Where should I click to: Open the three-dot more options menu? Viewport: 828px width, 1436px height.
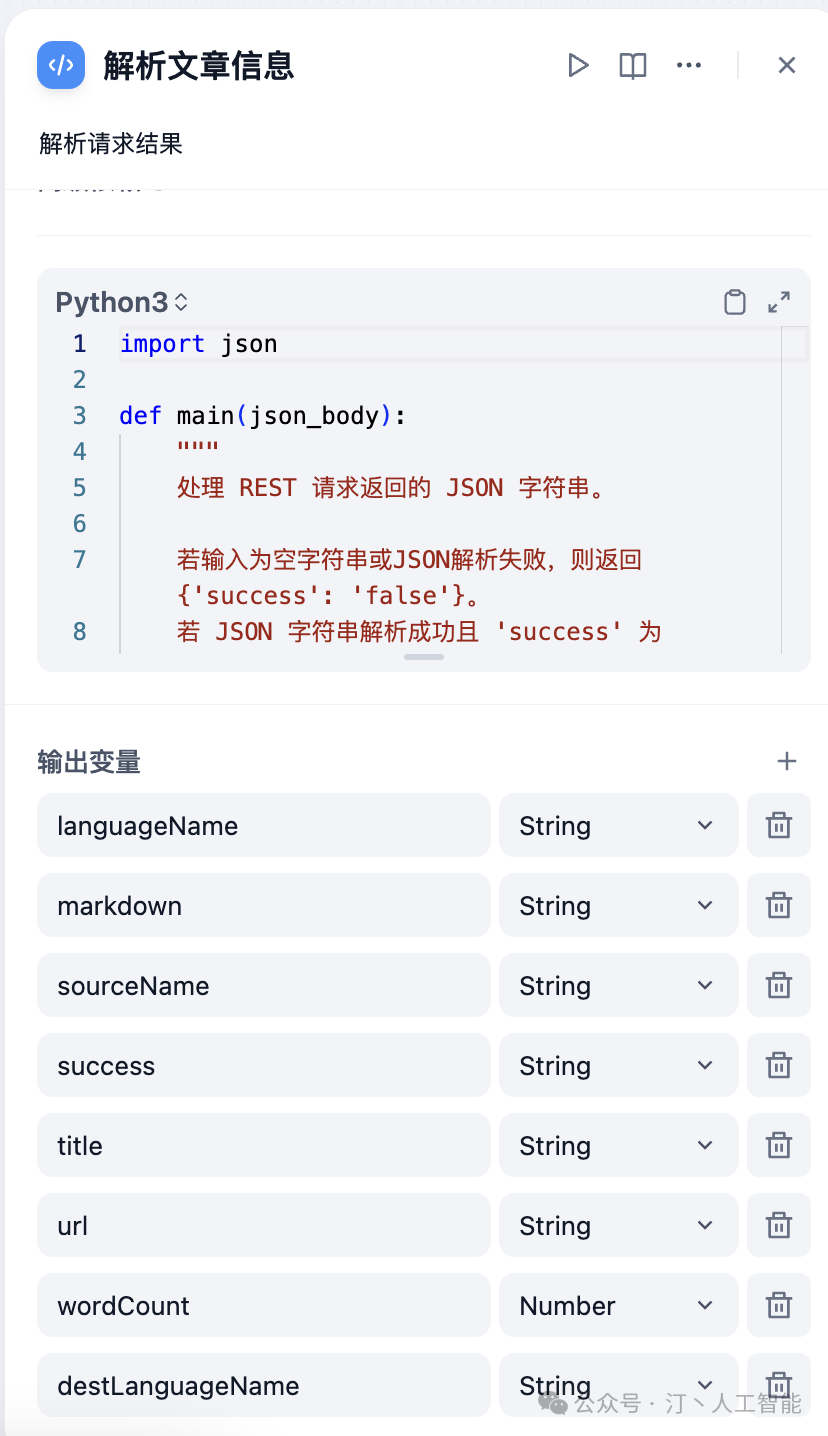[x=689, y=66]
